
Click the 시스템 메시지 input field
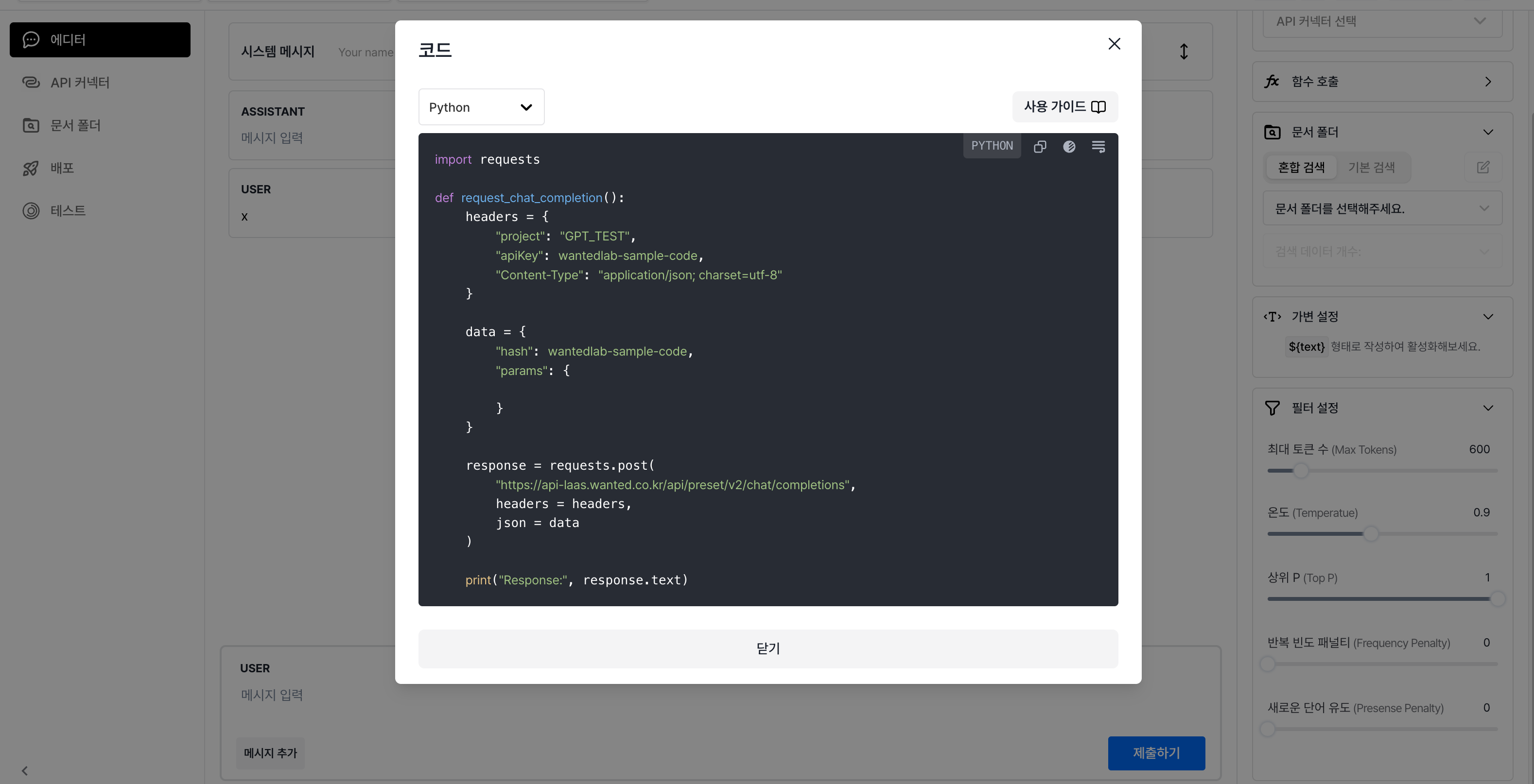coord(365,52)
